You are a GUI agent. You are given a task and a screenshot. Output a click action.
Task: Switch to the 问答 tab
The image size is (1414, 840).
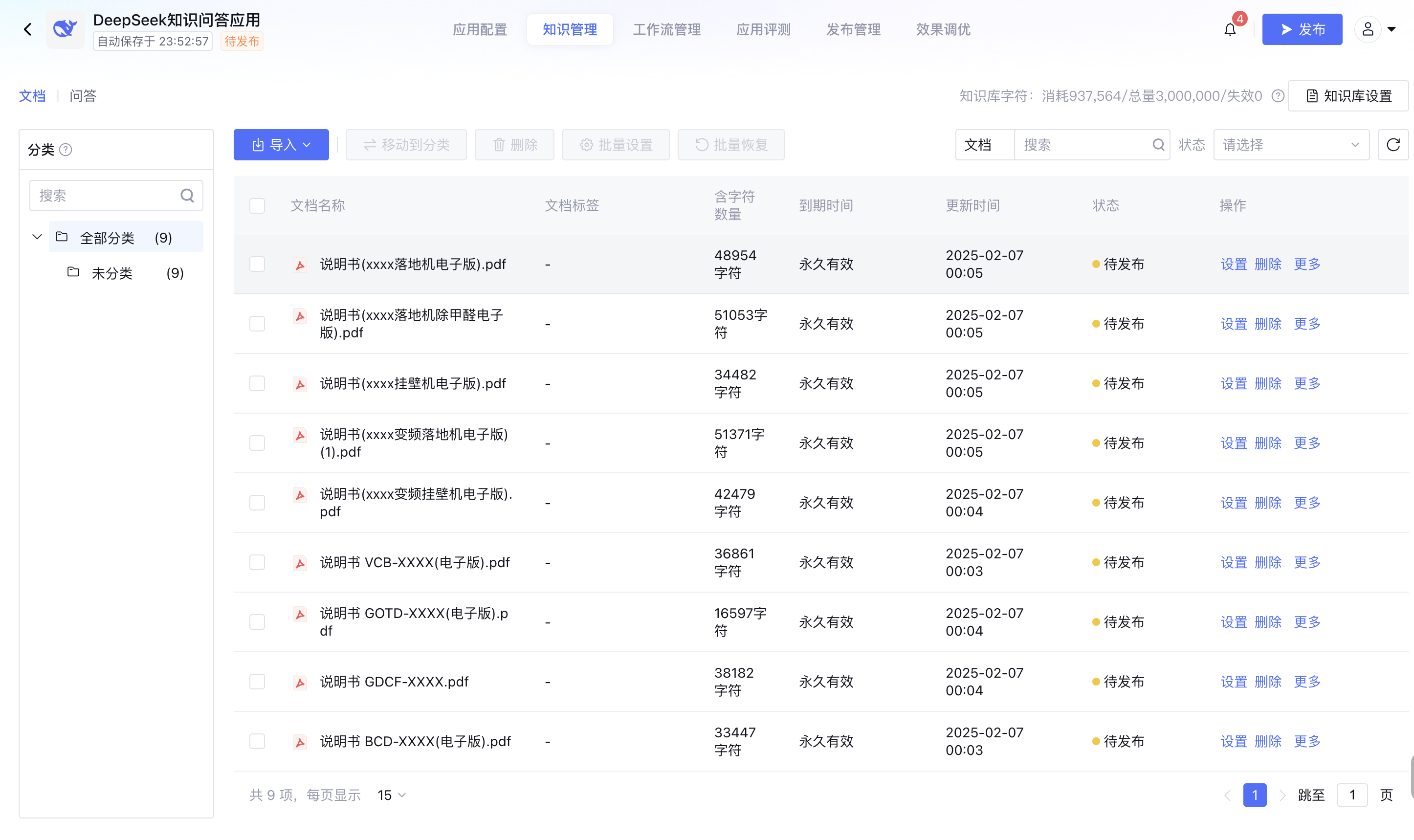pos(83,96)
